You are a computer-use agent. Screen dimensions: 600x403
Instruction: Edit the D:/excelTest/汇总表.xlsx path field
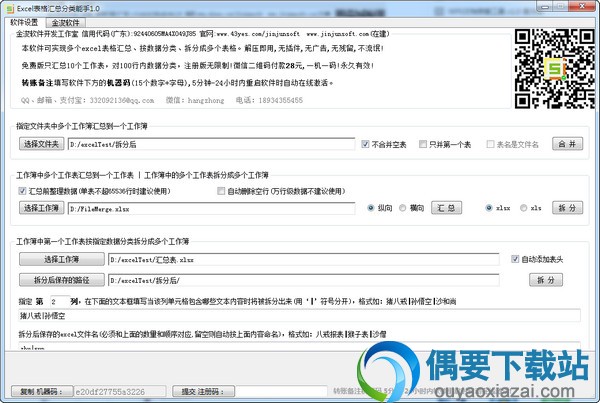coord(304,259)
